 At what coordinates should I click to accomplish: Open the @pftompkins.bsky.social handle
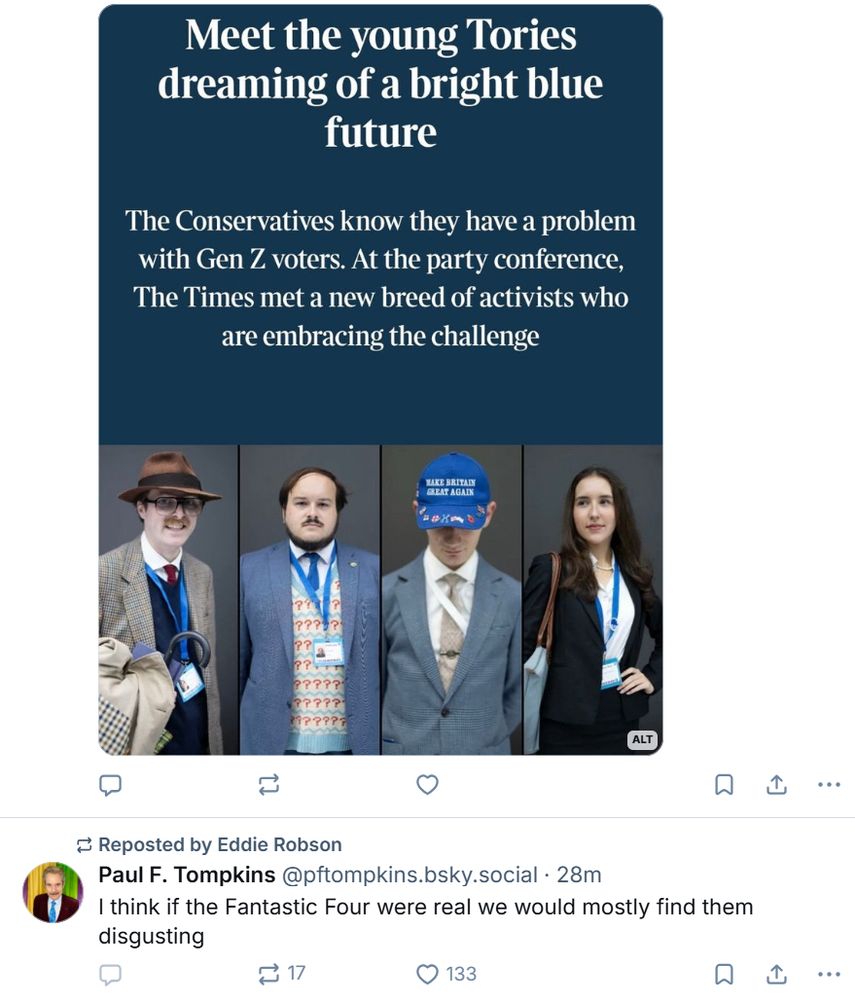pyautogui.click(x=409, y=874)
